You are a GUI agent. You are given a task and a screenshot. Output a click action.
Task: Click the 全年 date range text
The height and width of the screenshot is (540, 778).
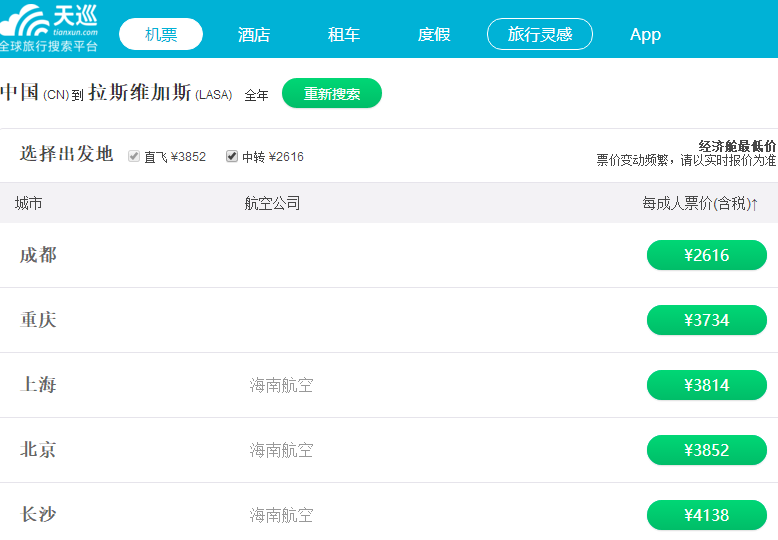coord(257,95)
